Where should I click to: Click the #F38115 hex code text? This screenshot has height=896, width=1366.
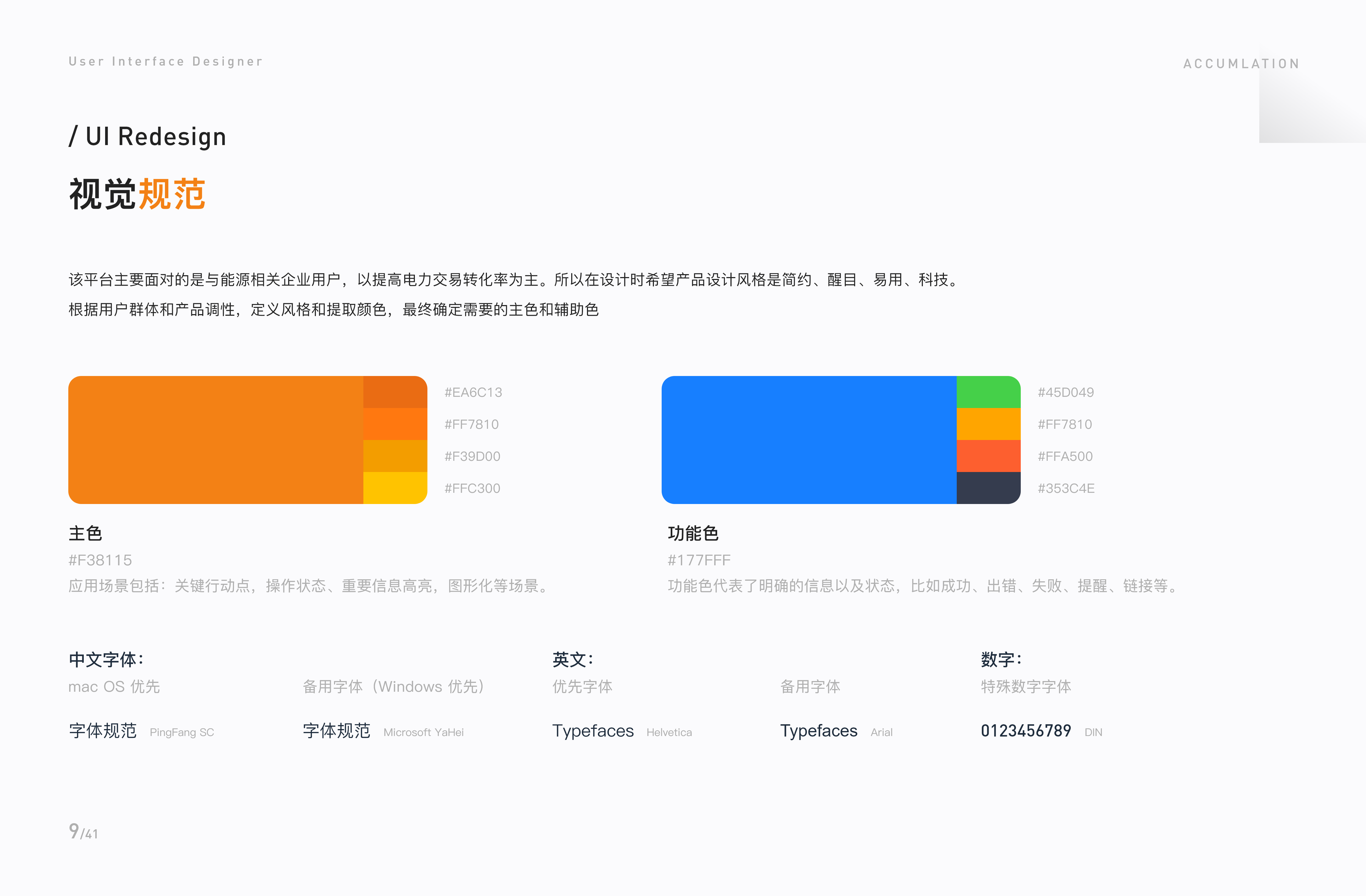[100, 560]
